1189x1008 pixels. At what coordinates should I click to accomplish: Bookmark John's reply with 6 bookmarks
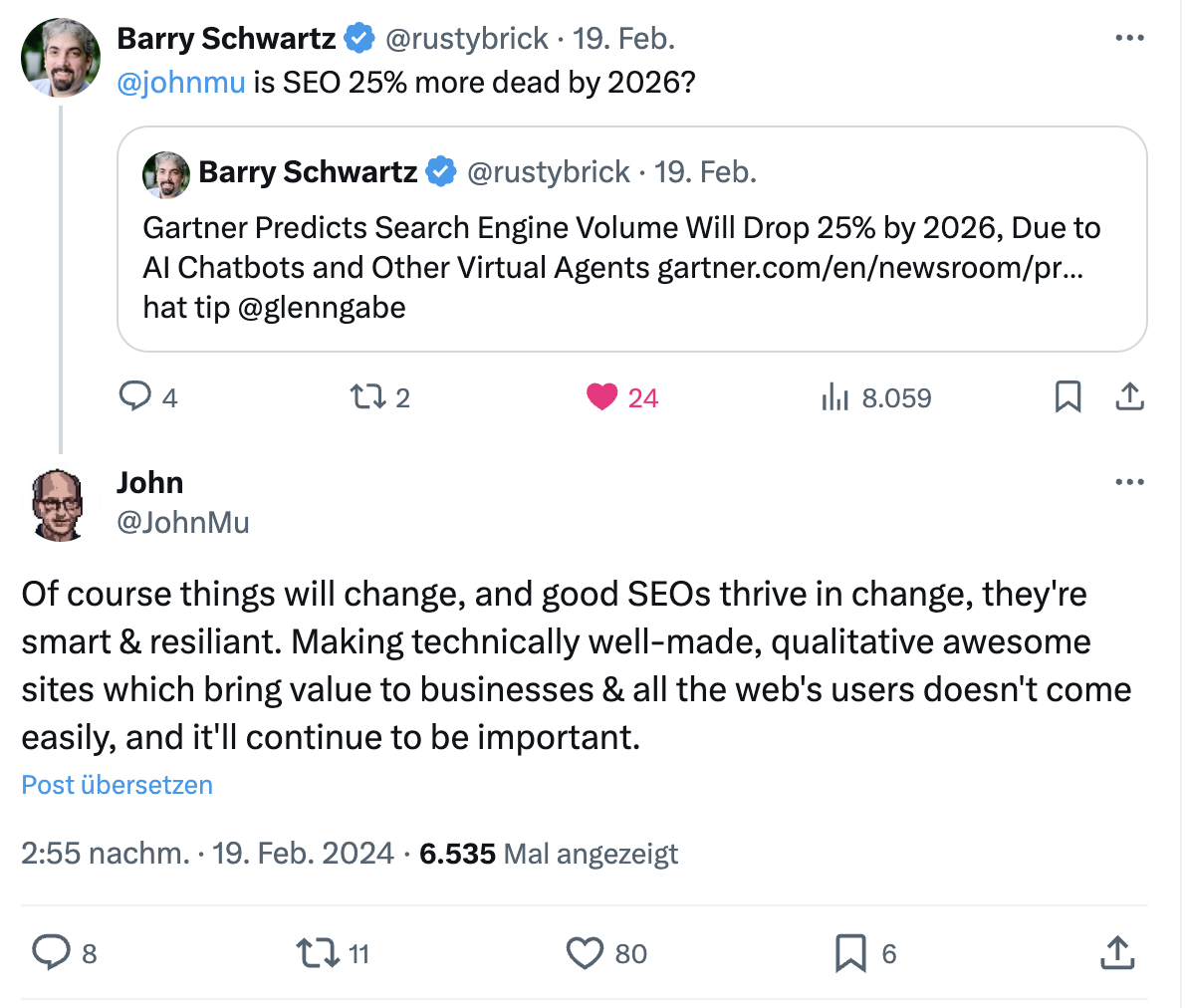tap(850, 953)
